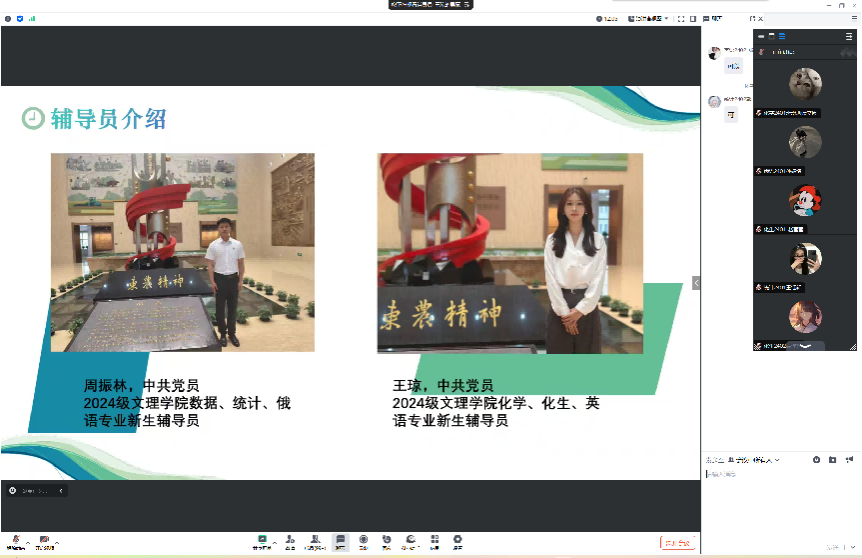Open share screen options arrow
The height and width of the screenshot is (558, 862).
pos(275,542)
